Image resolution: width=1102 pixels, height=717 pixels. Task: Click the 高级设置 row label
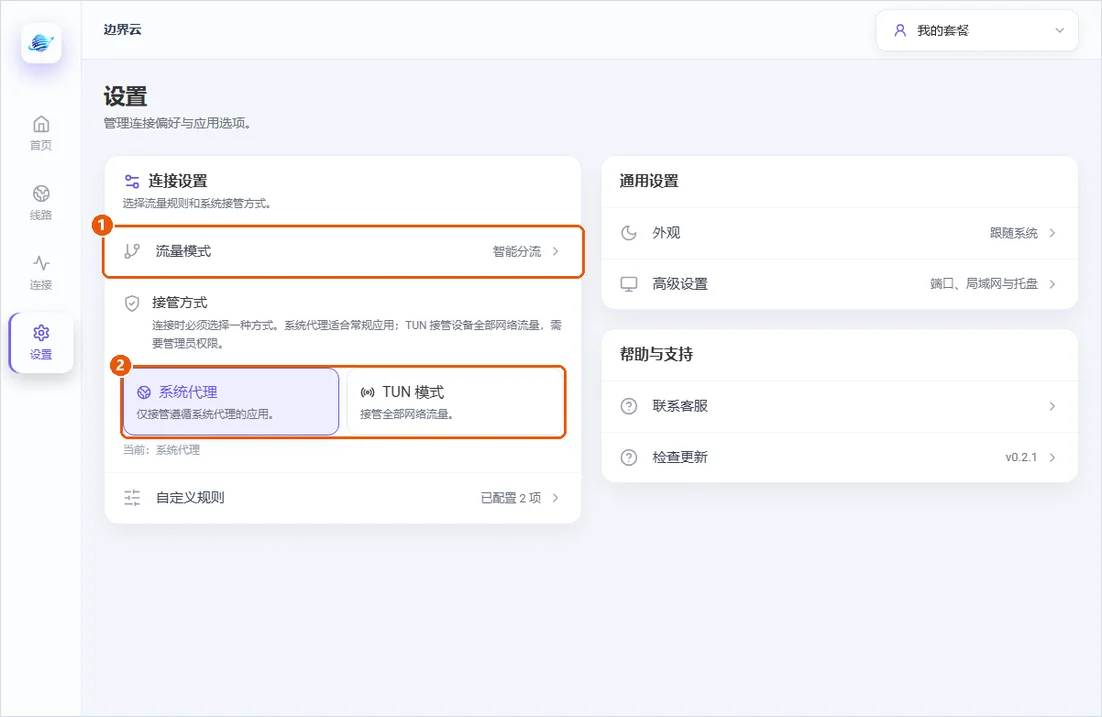(680, 284)
